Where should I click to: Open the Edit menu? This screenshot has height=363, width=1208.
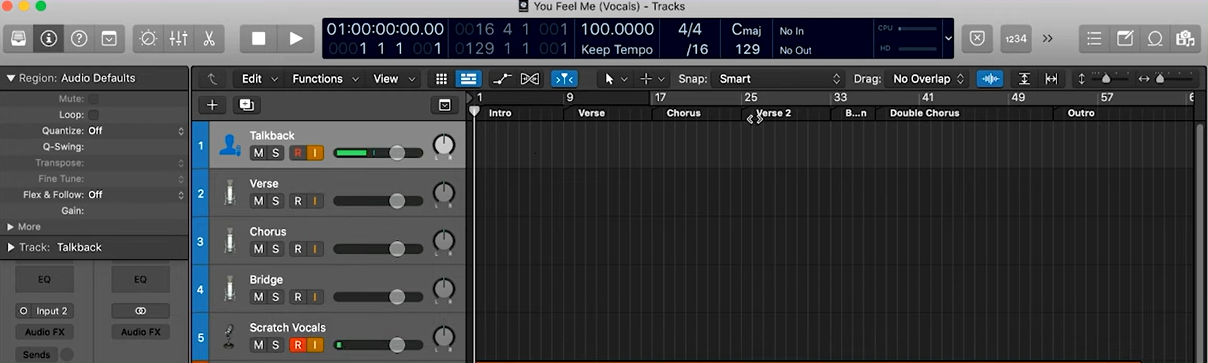[258, 78]
